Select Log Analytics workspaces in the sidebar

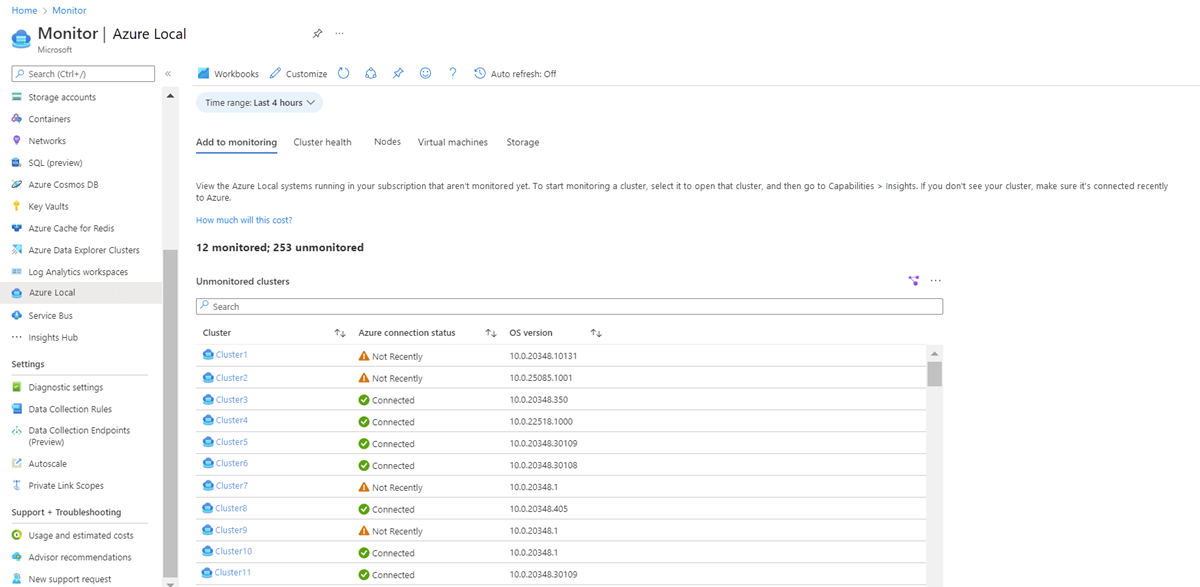point(78,271)
